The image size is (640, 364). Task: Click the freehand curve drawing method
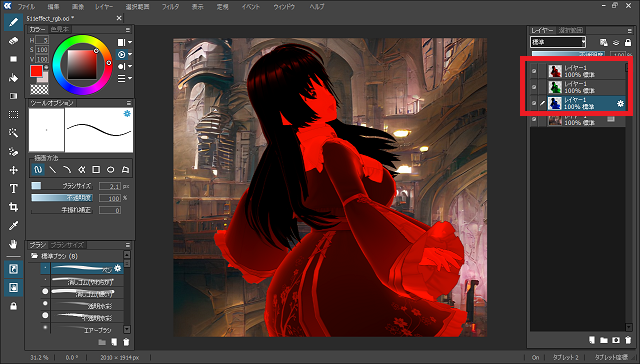pyautogui.click(x=38, y=170)
